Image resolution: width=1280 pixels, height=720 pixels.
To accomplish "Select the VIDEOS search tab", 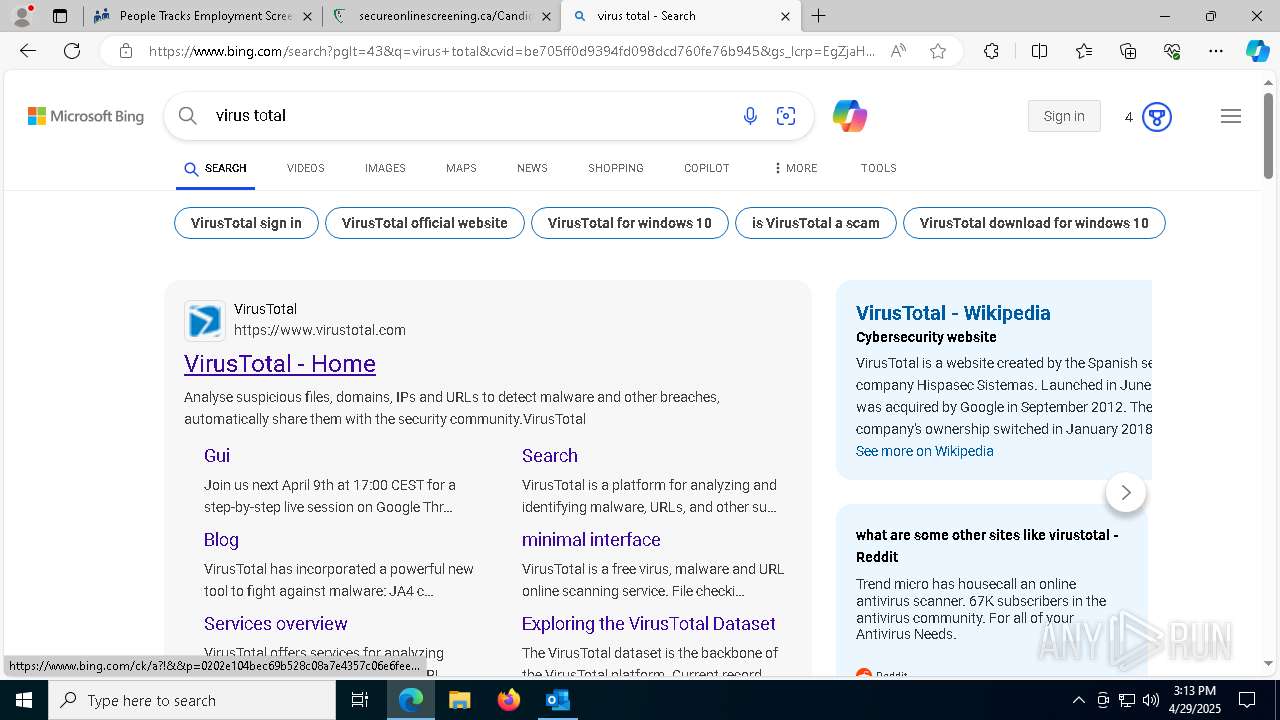I will click(x=306, y=168).
